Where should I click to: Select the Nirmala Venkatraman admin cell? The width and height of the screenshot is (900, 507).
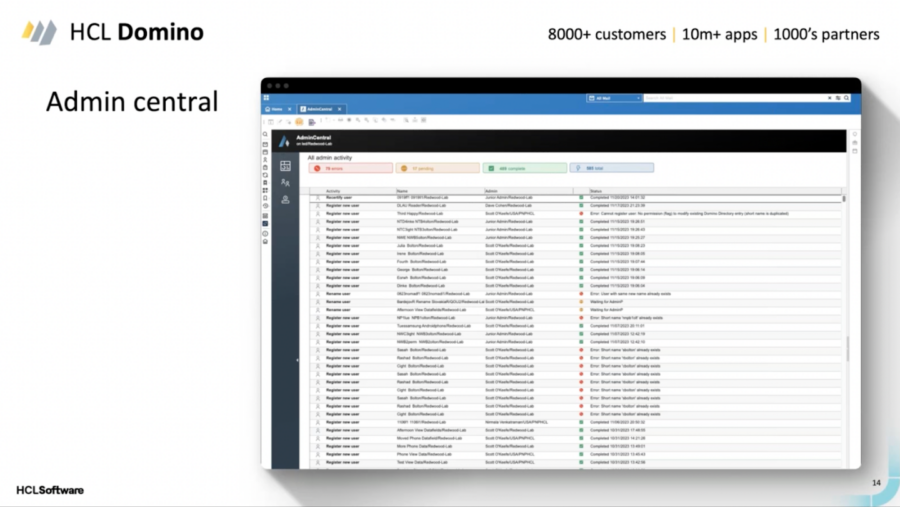tap(517, 423)
